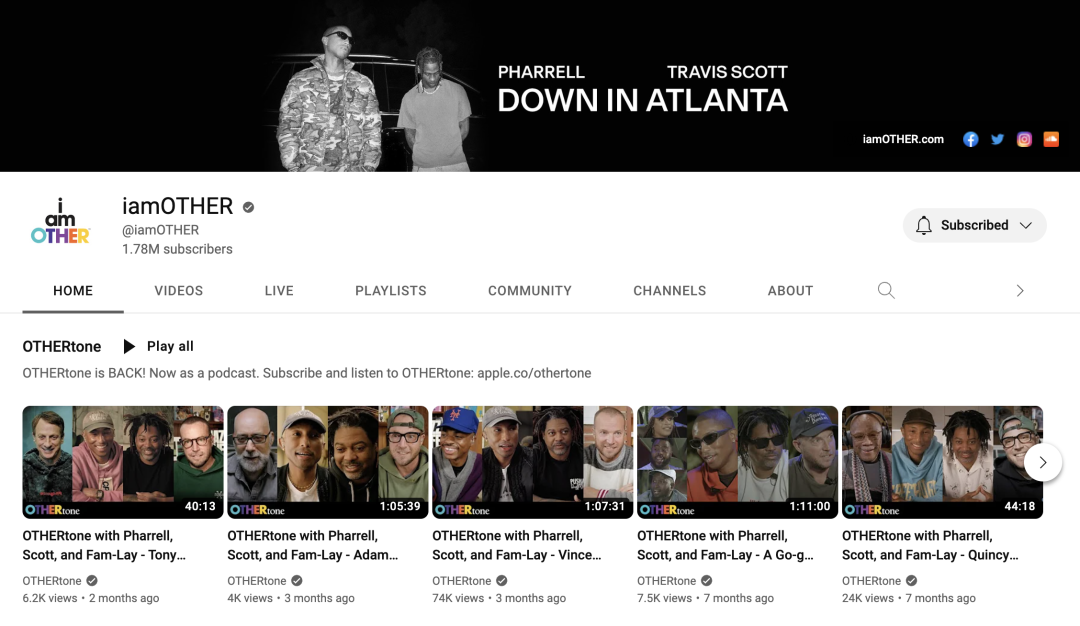Click OTHERtone channel name under Adam video
Image resolution: width=1080 pixels, height=626 pixels.
pos(257,581)
